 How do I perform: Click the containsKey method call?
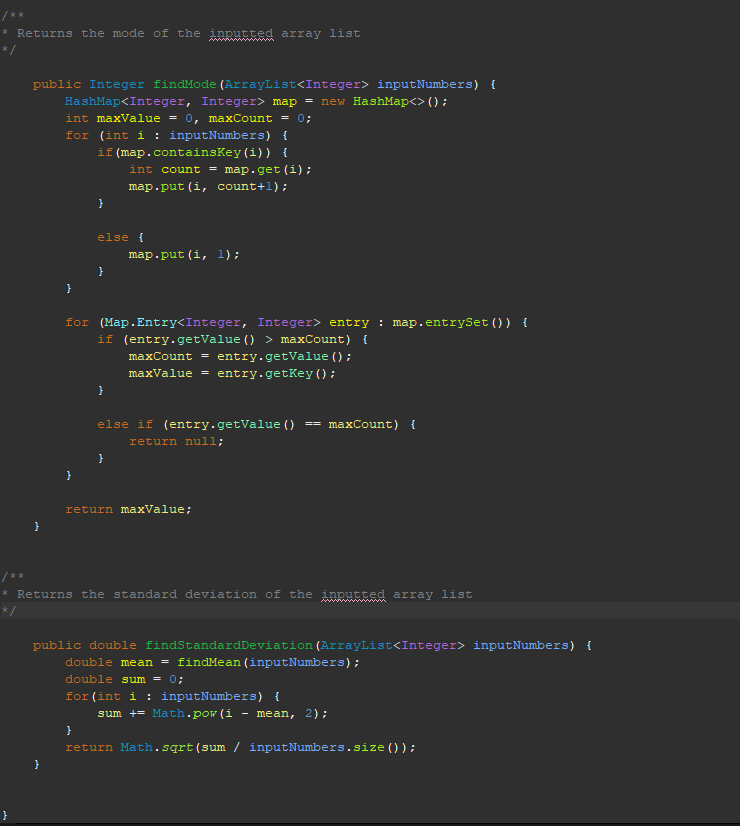[x=197, y=152]
